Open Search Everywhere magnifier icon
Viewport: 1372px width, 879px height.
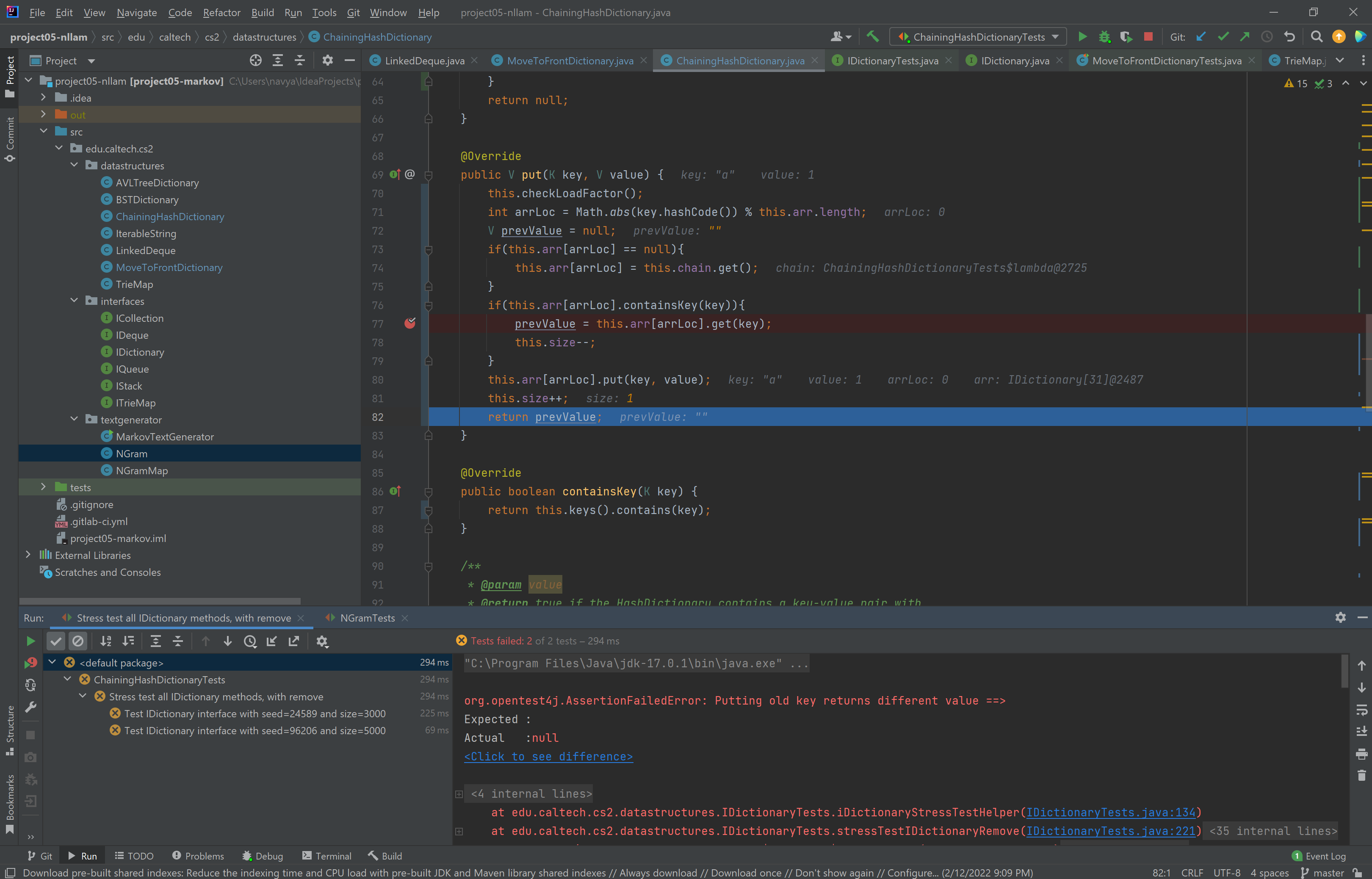(x=1316, y=37)
